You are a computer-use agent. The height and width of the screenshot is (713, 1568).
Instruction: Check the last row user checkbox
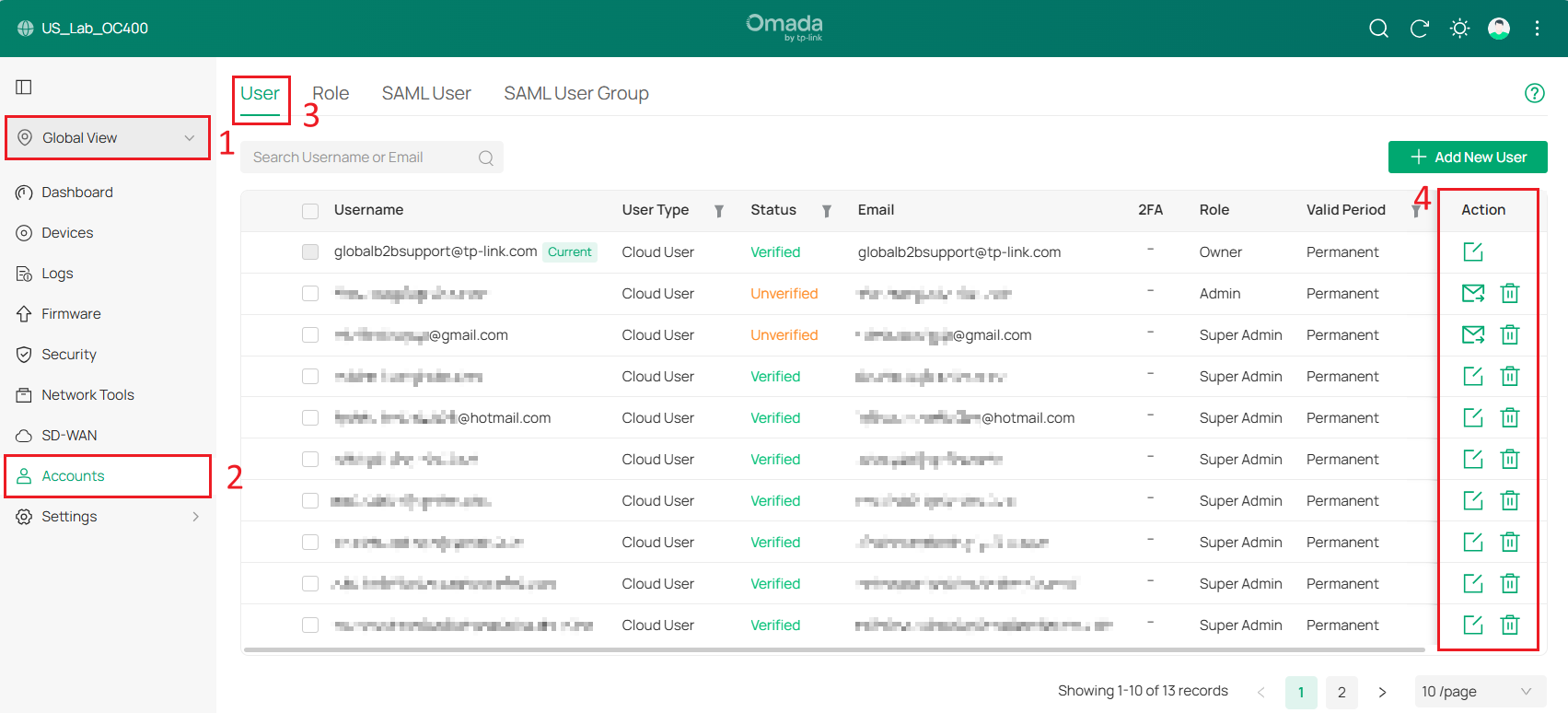click(310, 625)
